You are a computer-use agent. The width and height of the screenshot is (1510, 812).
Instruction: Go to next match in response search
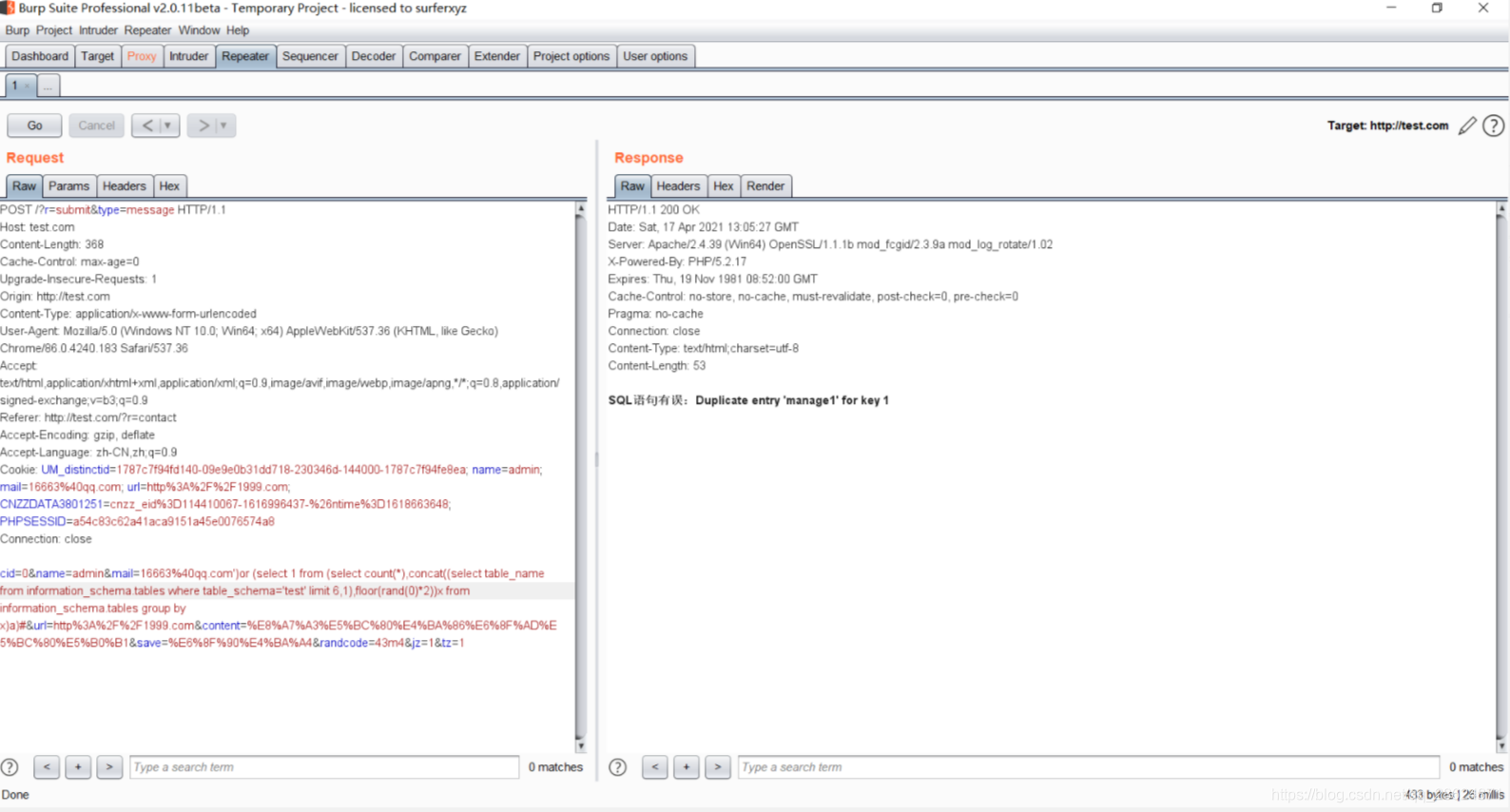coord(717,766)
